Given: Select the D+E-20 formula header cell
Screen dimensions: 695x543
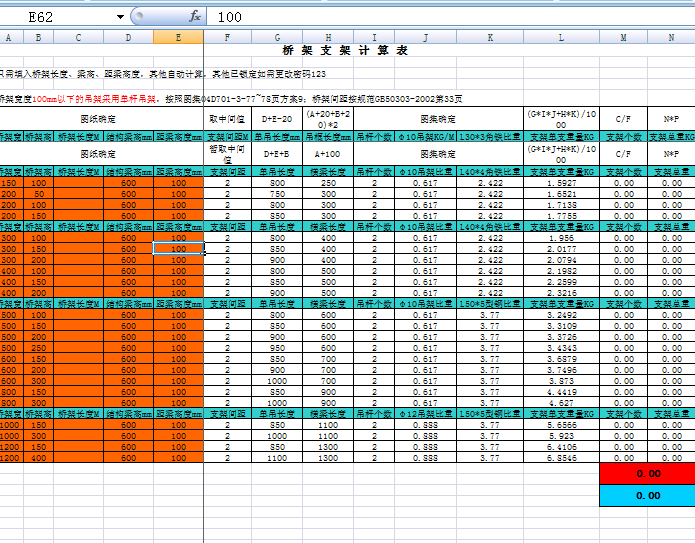Looking at the screenshot, I should coord(277,119).
